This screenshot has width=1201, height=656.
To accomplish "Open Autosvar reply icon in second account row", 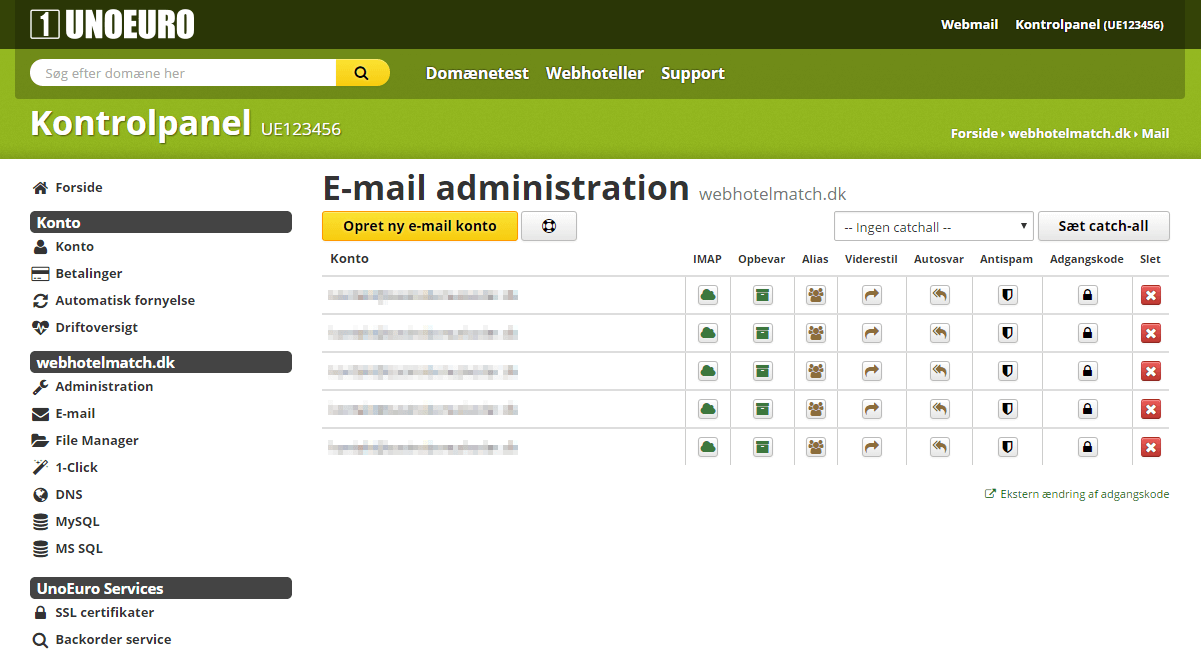I will click(940, 333).
